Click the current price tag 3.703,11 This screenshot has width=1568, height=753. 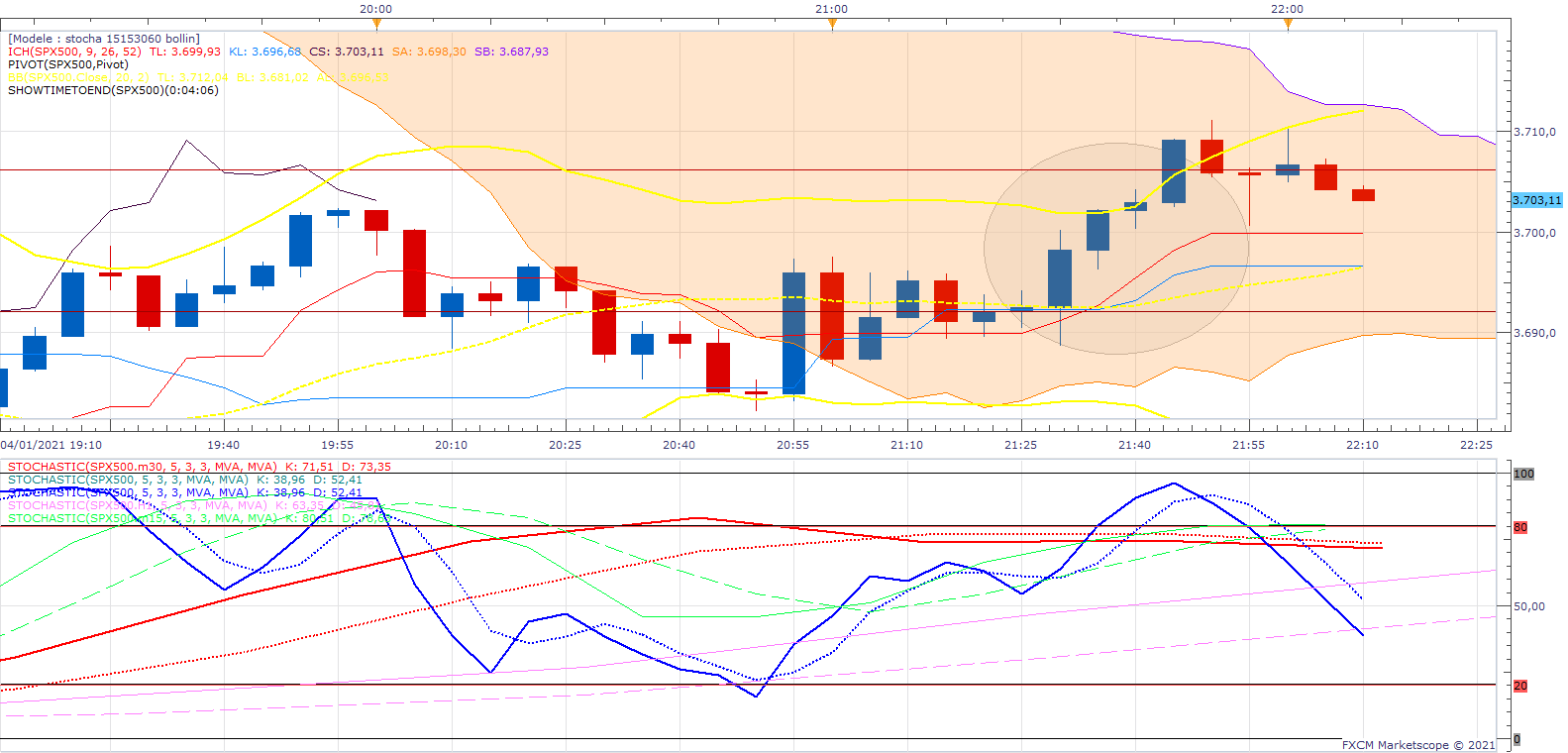coord(1536,200)
